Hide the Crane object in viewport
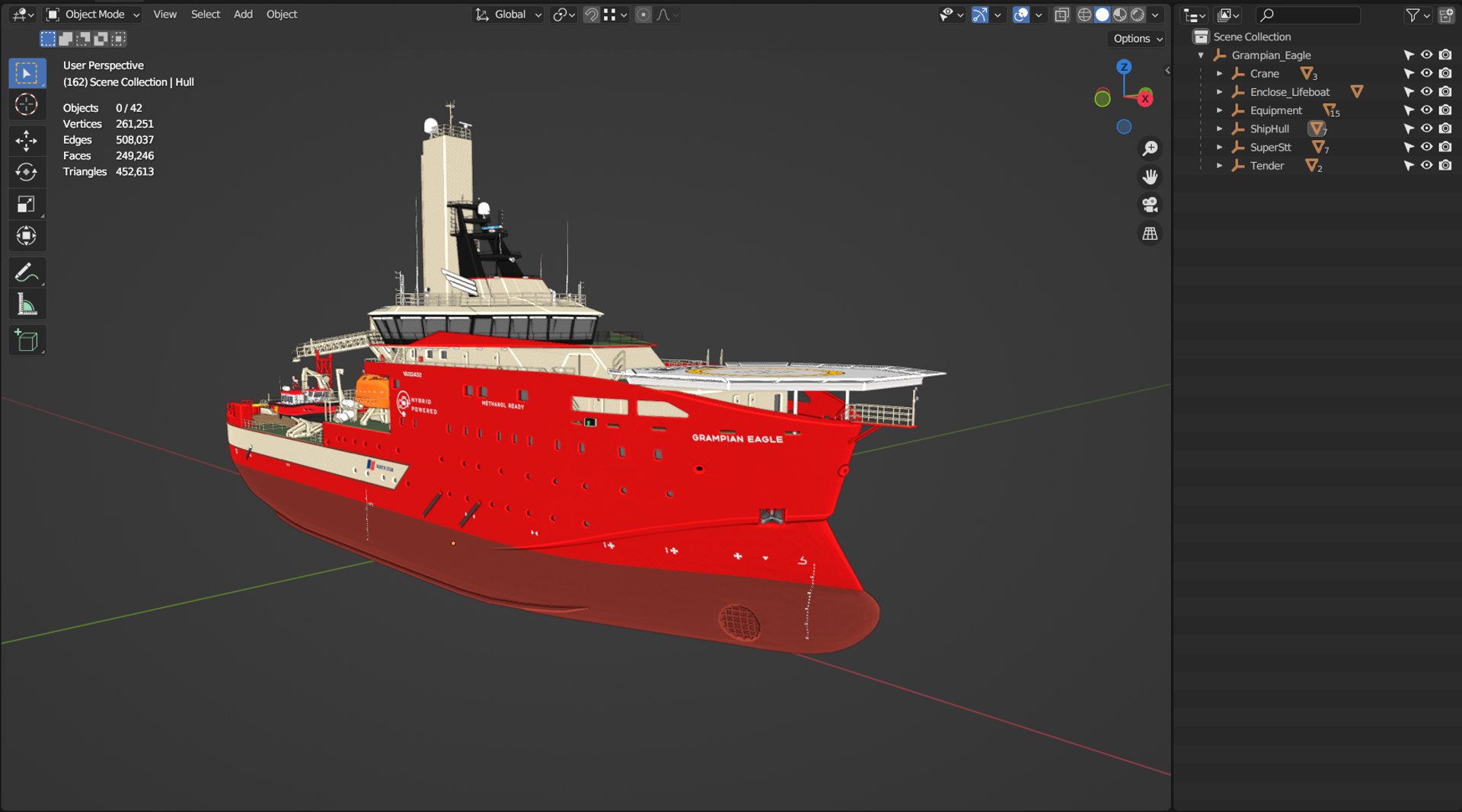The height and width of the screenshot is (812, 1462). click(x=1427, y=73)
